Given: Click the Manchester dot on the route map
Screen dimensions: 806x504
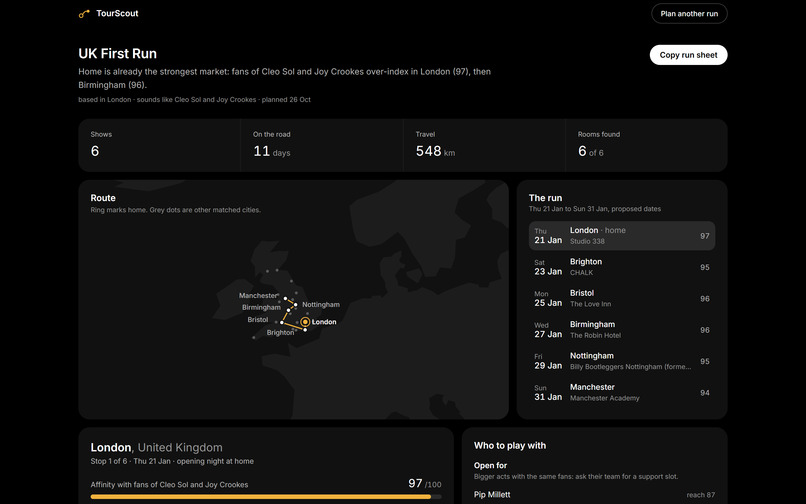Looking at the screenshot, I should 285,299.
